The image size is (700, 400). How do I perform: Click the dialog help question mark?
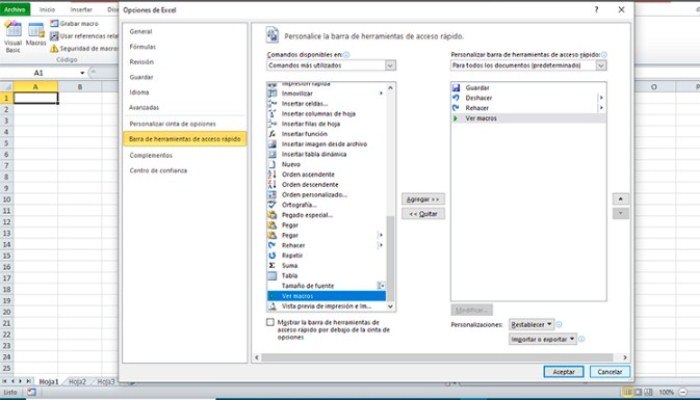pos(596,9)
